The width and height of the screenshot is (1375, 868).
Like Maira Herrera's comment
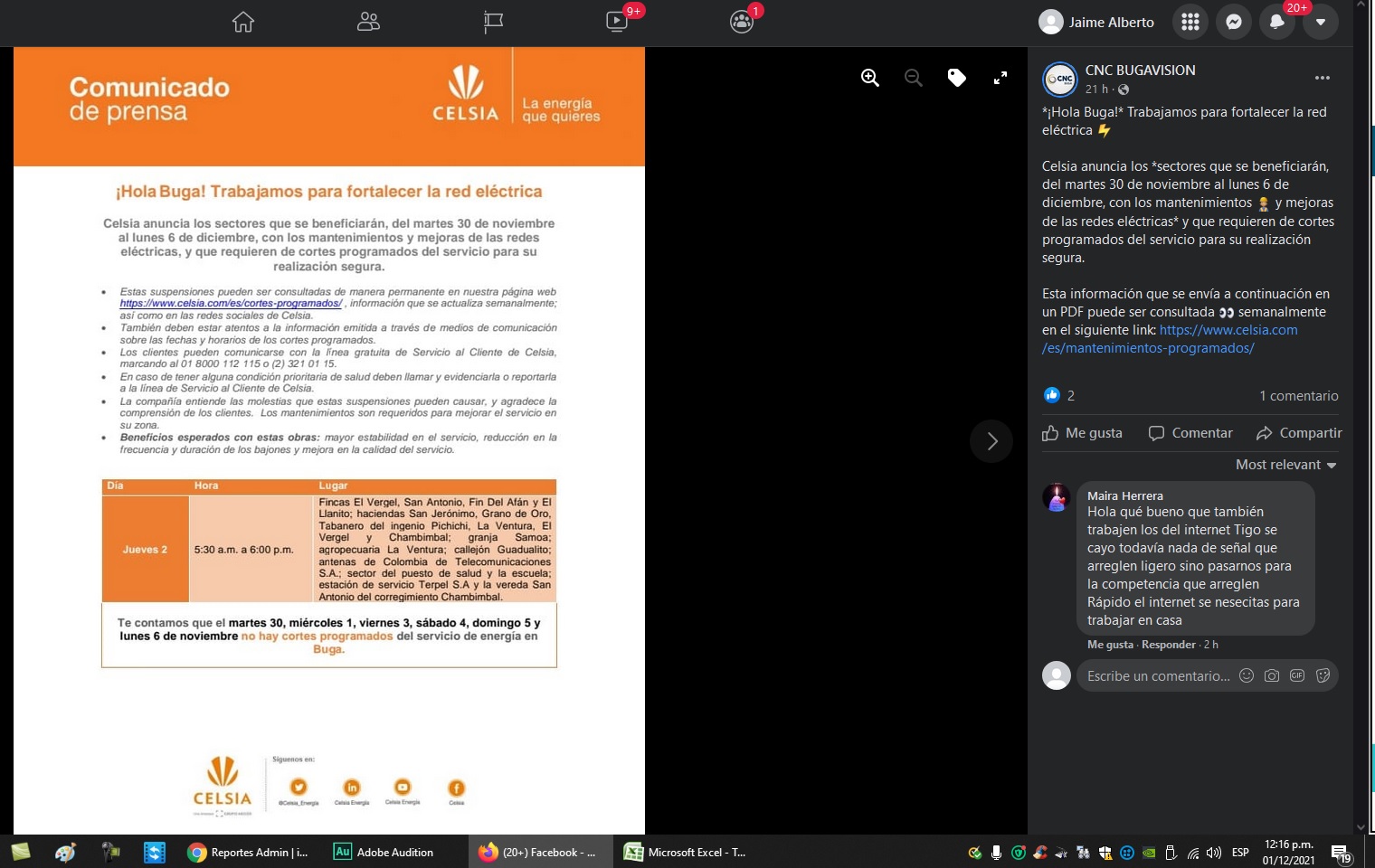coord(1110,645)
